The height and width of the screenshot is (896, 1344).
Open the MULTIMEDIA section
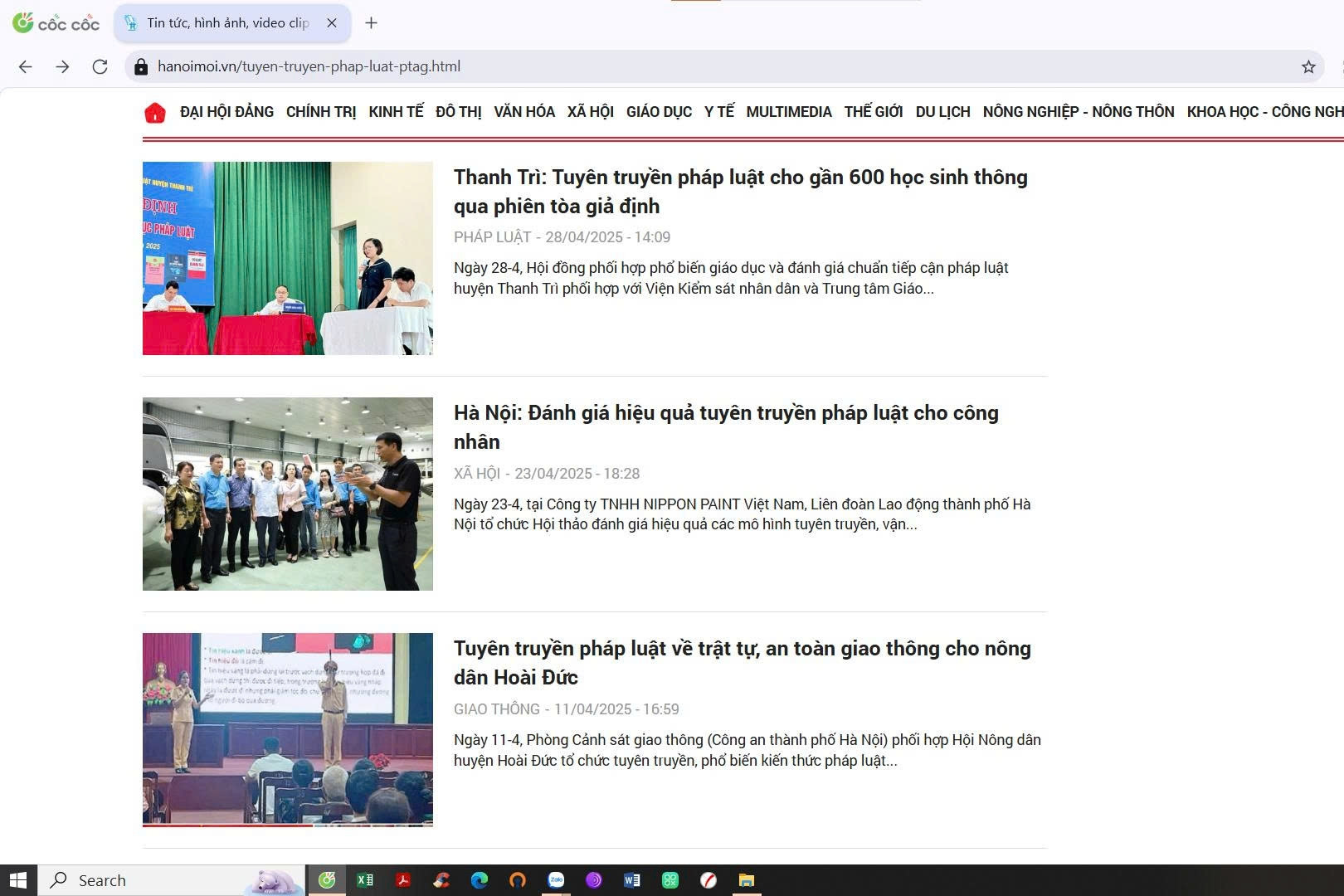pos(789,111)
